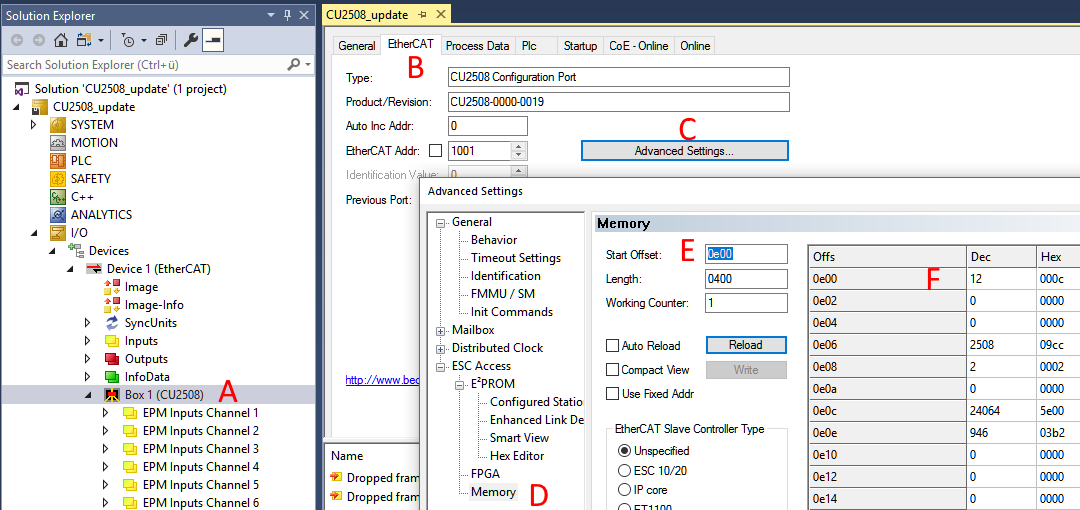Viewport: 1080px width, 510px height.
Task: Click the Length input field
Action: [x=746, y=278]
